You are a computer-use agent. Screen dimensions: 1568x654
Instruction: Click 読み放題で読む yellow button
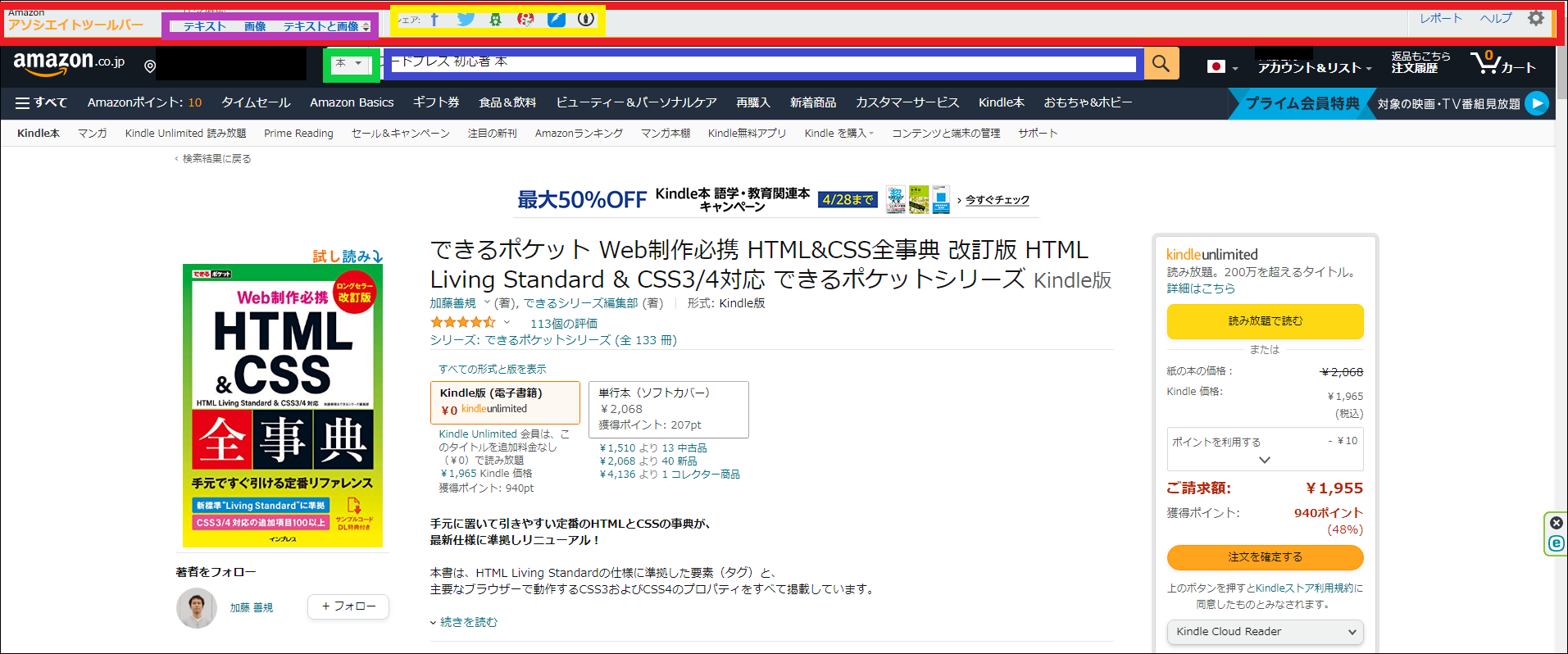point(1266,321)
